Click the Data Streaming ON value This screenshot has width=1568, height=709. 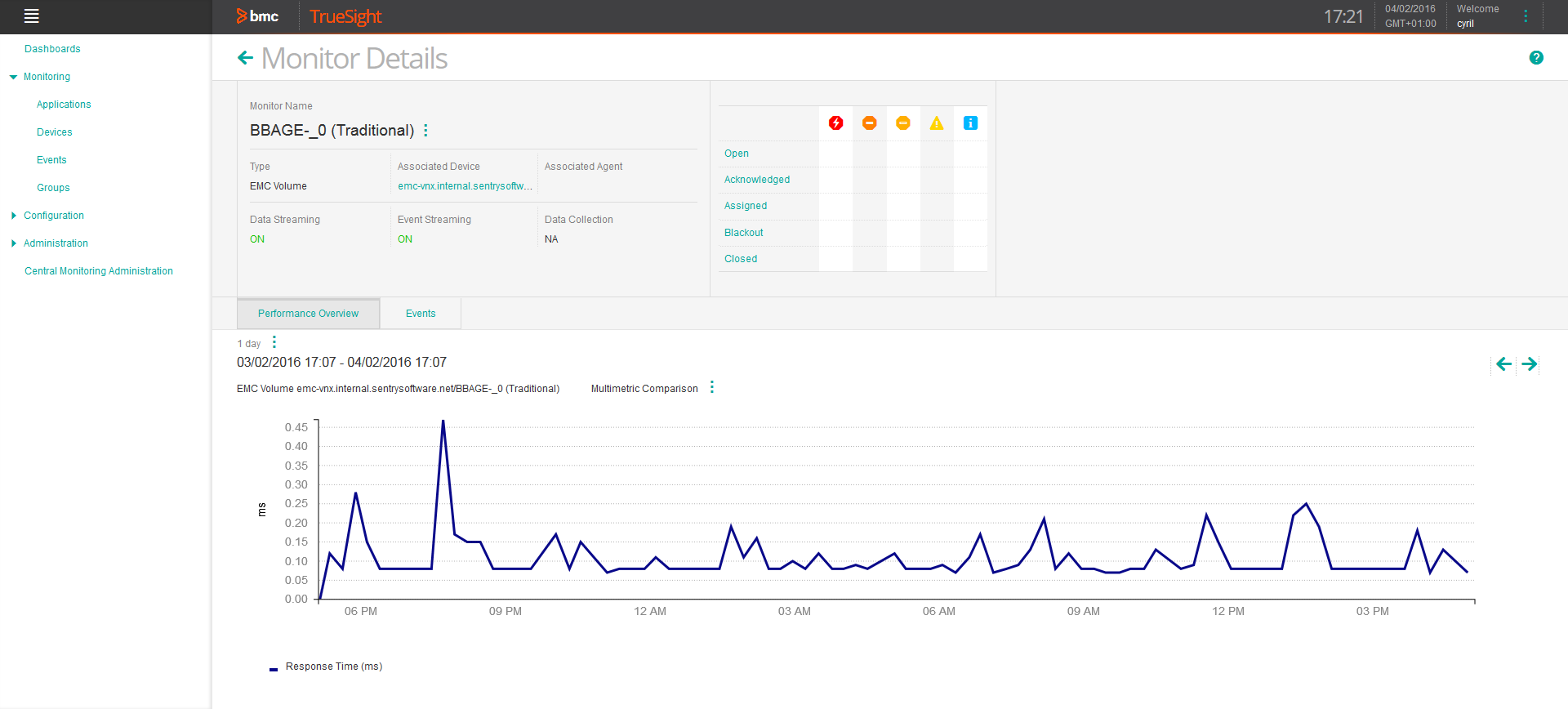(x=257, y=239)
